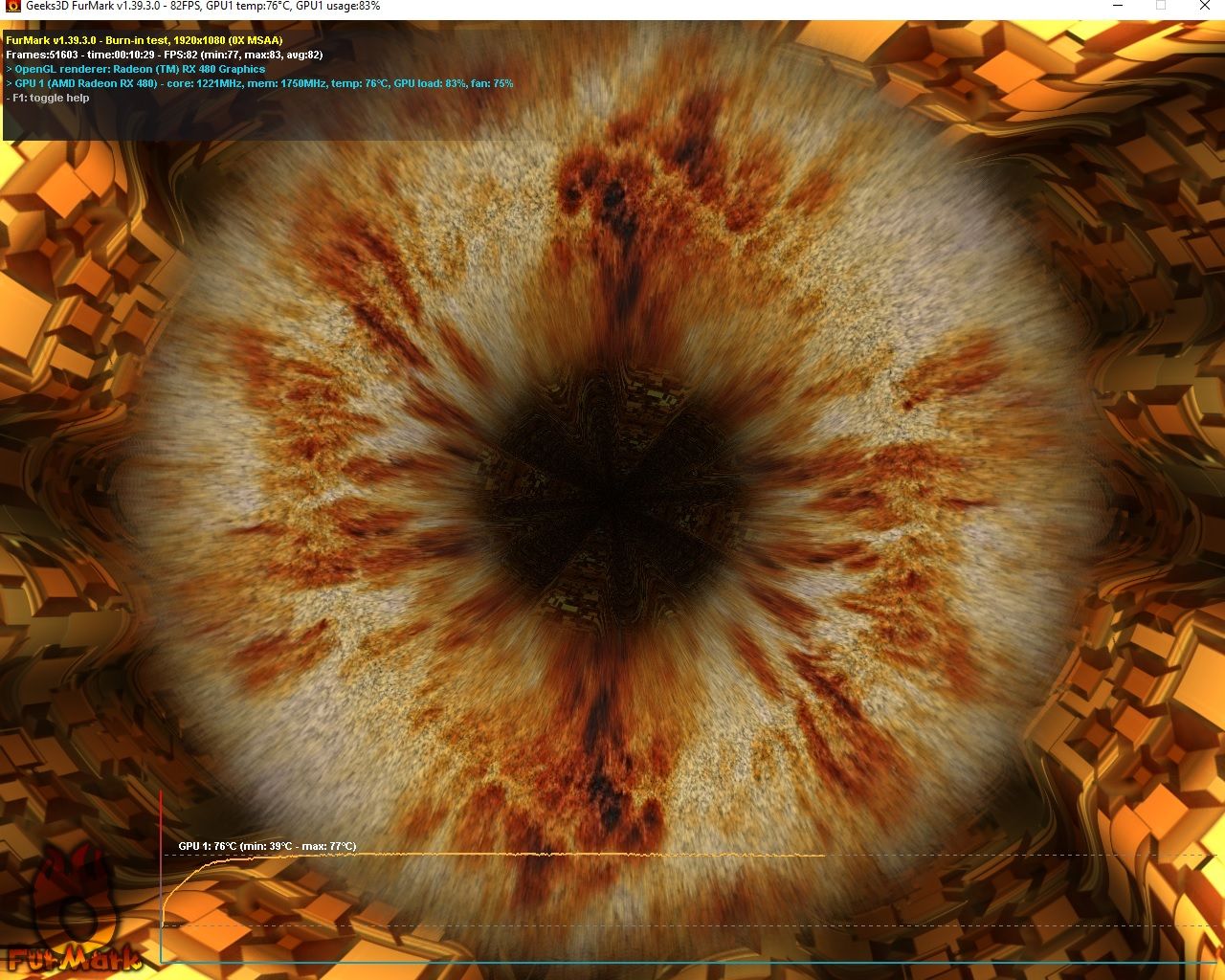The width and height of the screenshot is (1225, 980).
Task: Close the FurMark burn-in test window
Action: point(1204,6)
